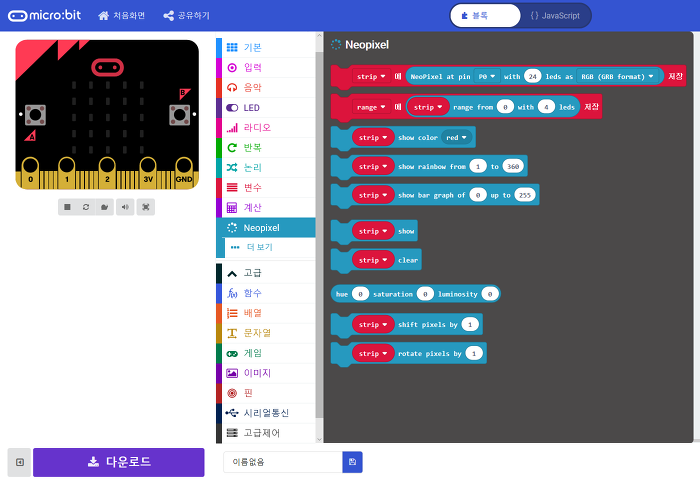Open strip dropdown in show rainbow block

[x=373, y=167]
